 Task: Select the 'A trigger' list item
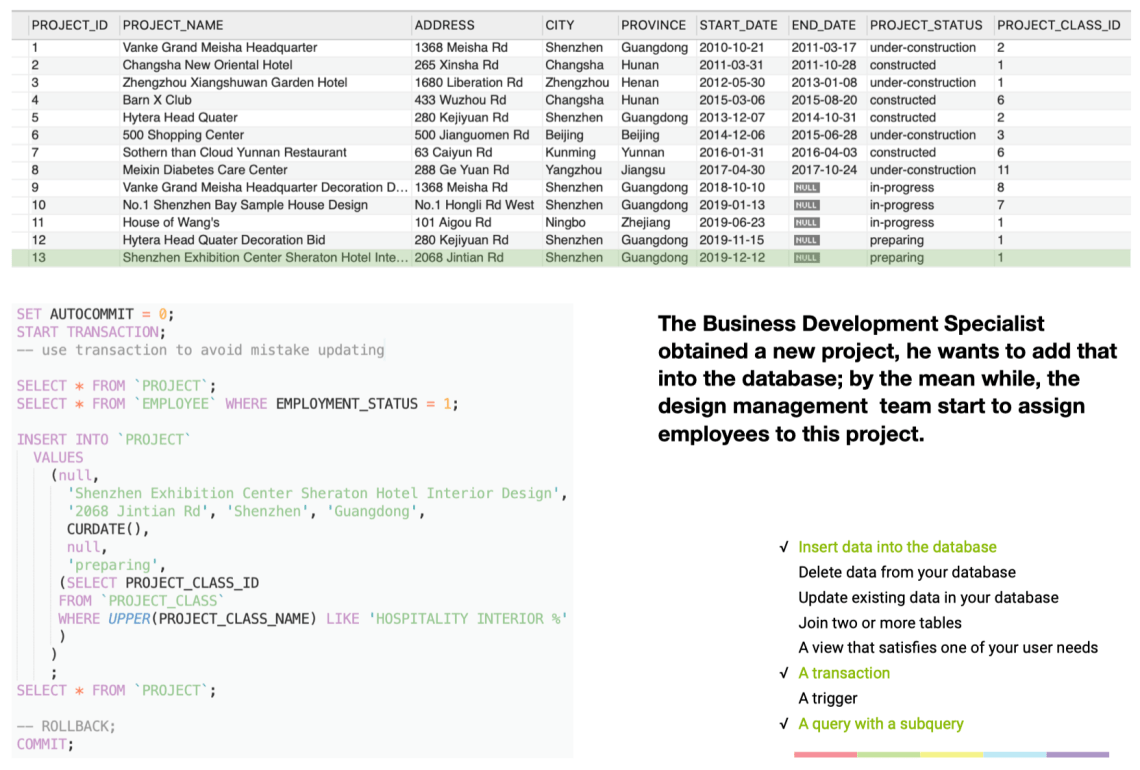pos(827,698)
